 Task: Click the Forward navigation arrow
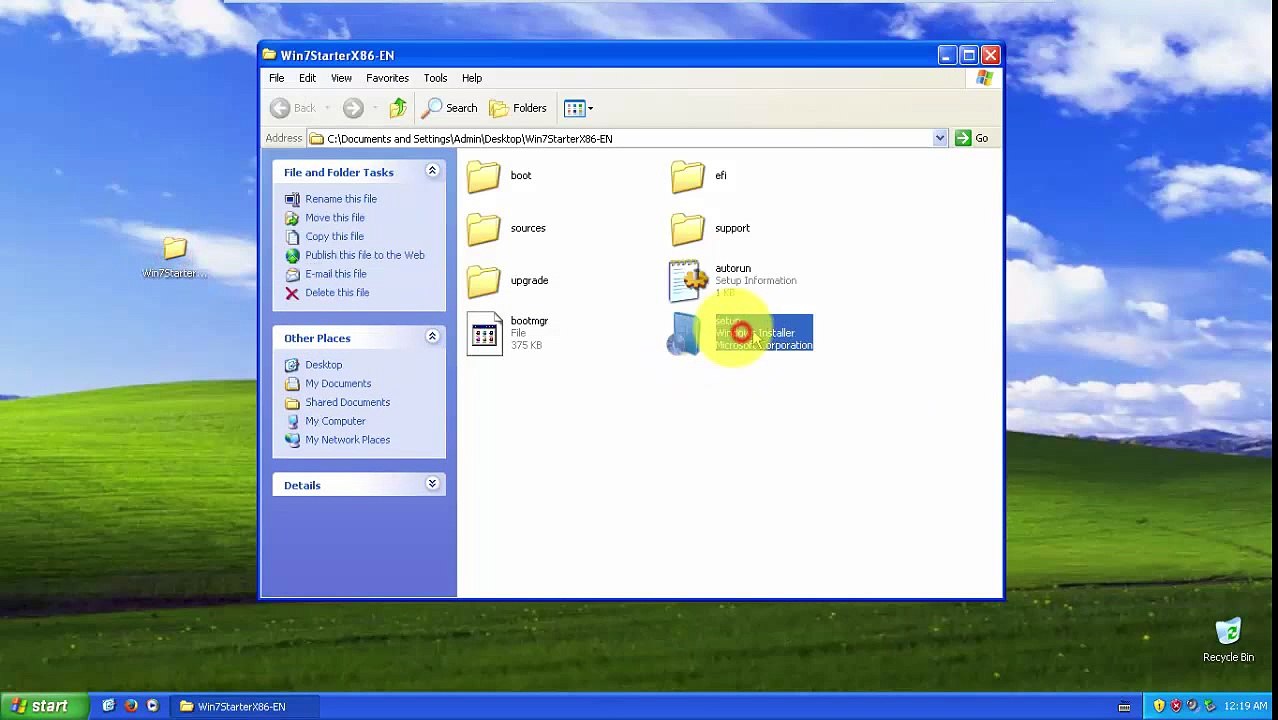(353, 108)
